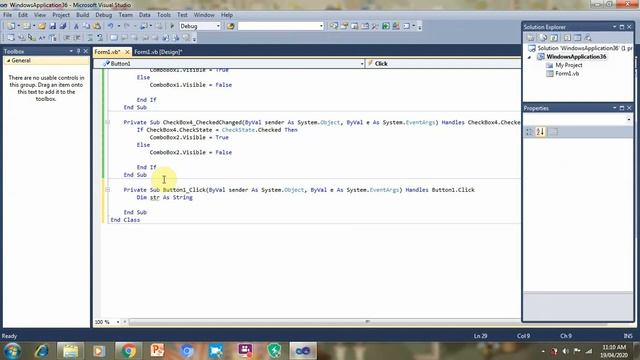Image resolution: width=640 pixels, height=360 pixels.
Task: Open the Data menu
Action: point(144,15)
